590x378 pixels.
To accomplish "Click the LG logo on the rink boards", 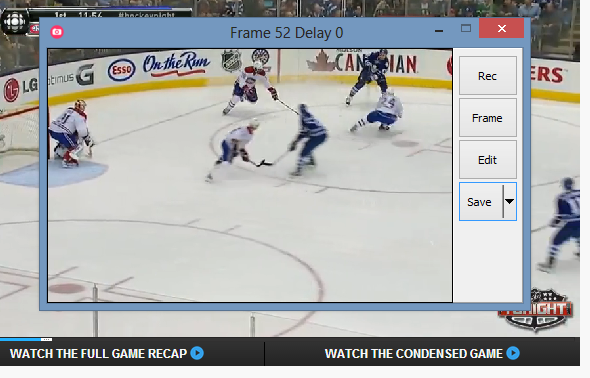I will pyautogui.click(x=20, y=90).
